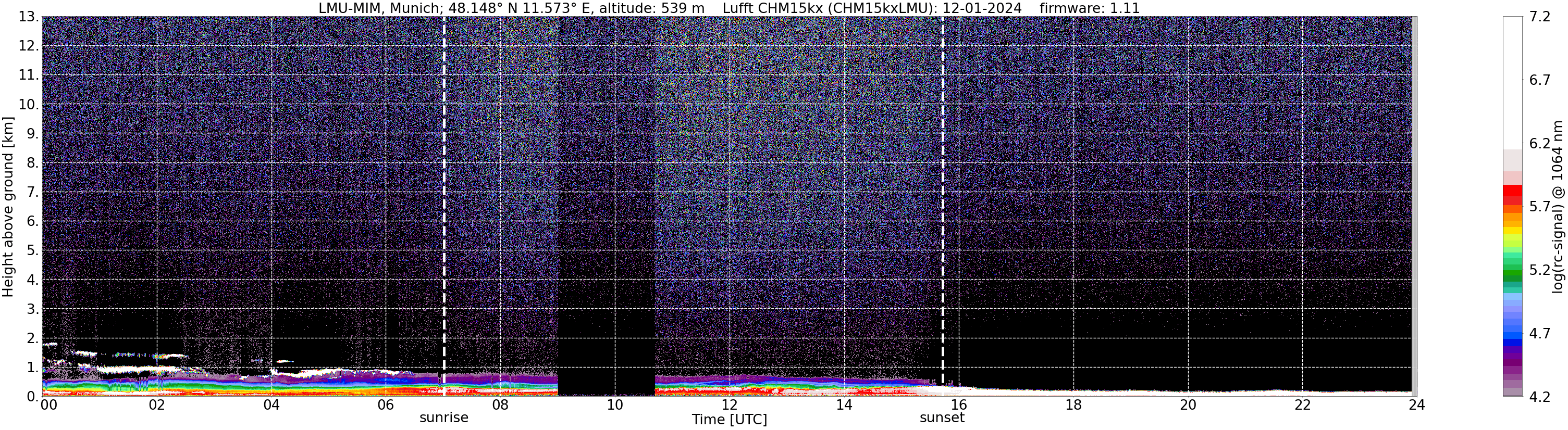Click the colorbar tick label '5.2'
Viewport: 1568px width, 430px height.
(x=1539, y=270)
